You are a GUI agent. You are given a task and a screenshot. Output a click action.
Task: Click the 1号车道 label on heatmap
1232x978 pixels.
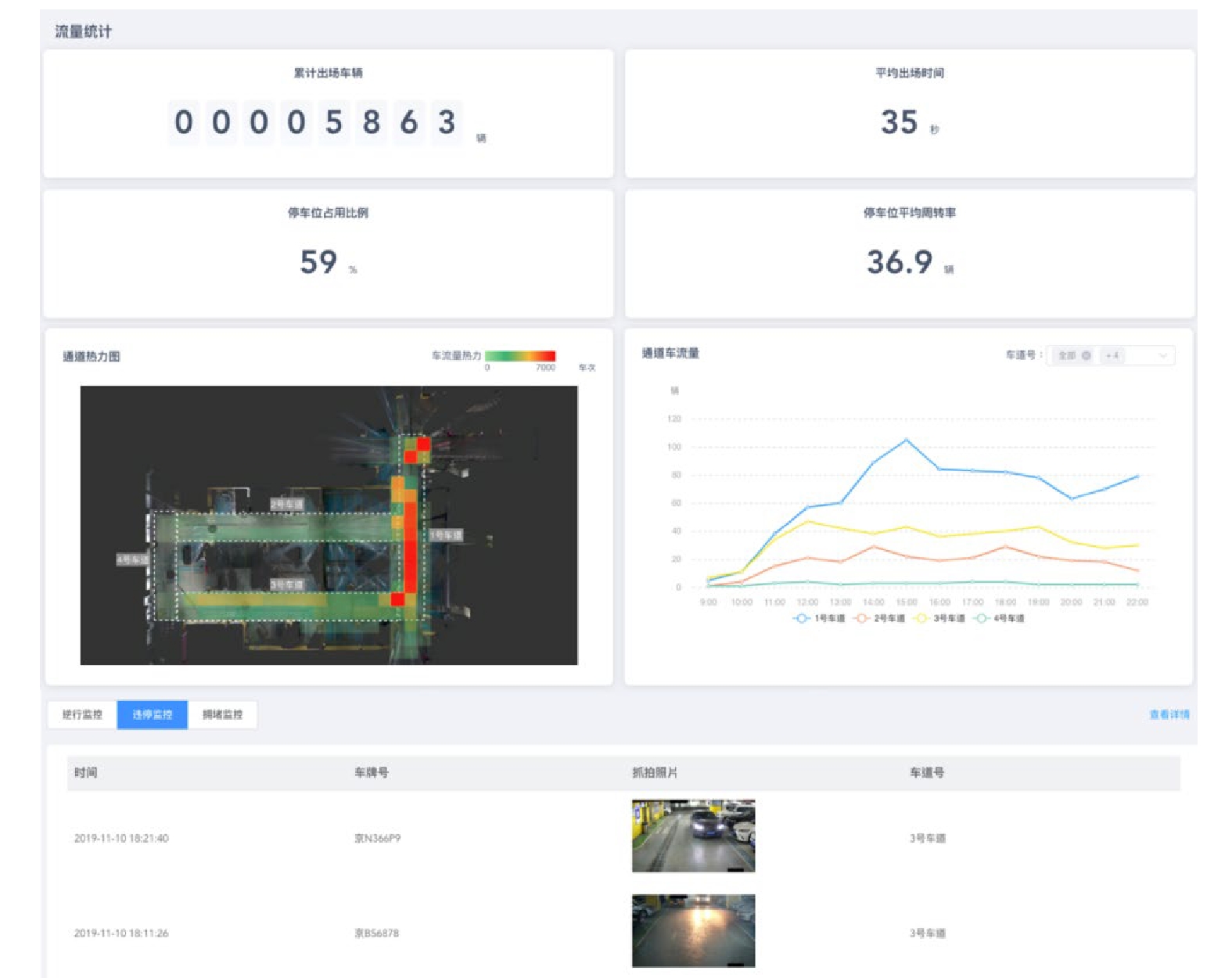click(x=446, y=535)
